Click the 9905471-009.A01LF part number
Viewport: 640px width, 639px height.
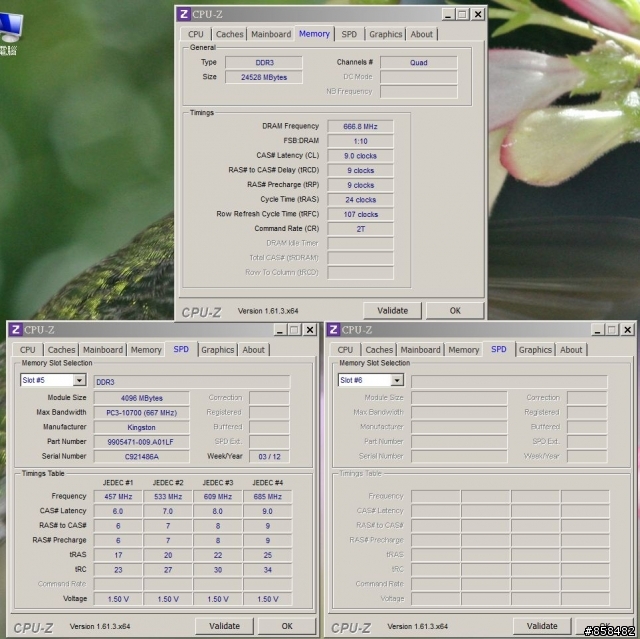point(142,442)
